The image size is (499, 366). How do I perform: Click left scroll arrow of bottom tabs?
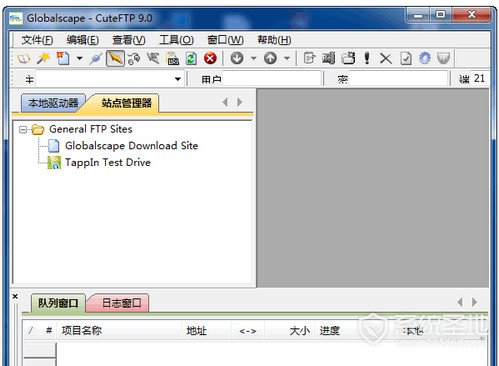(460, 302)
